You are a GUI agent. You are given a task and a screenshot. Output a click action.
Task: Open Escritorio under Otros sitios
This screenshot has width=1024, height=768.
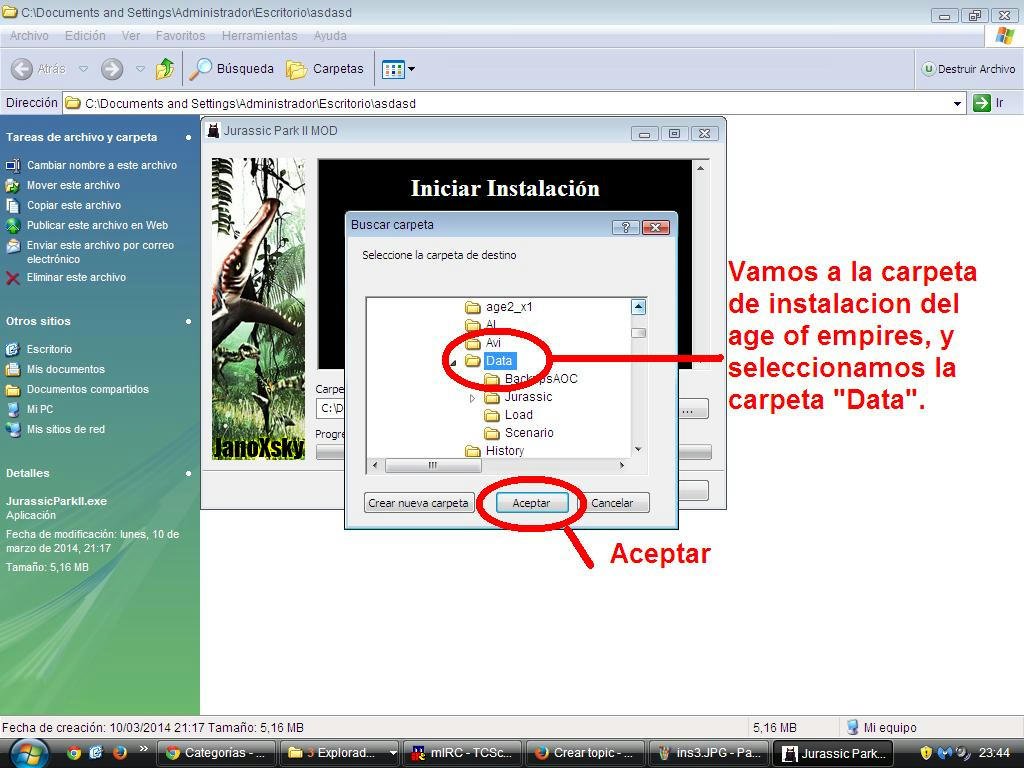click(x=49, y=349)
